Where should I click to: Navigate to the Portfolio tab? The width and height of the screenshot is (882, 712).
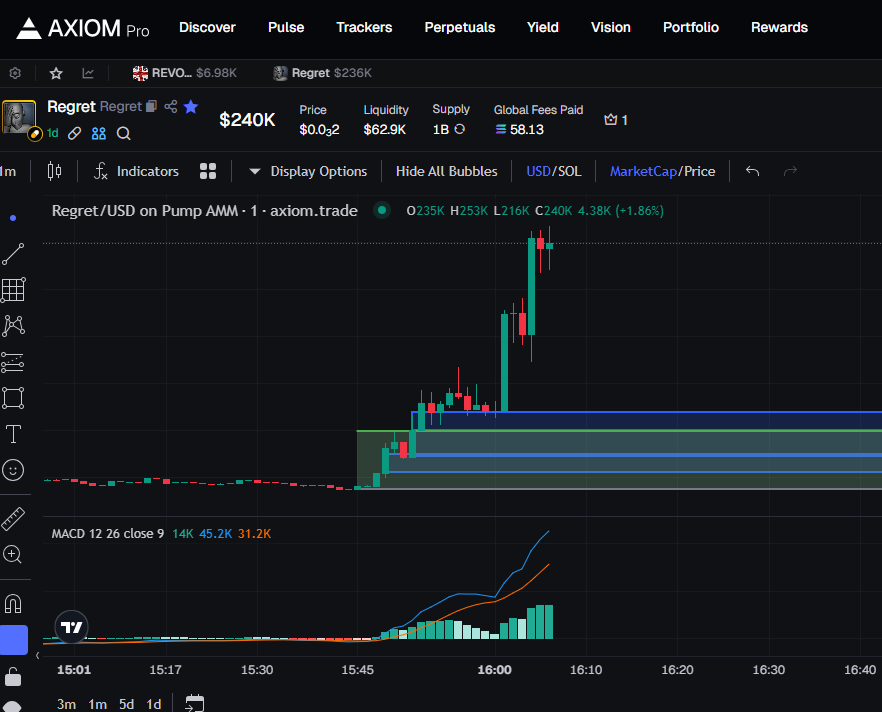[x=691, y=28]
